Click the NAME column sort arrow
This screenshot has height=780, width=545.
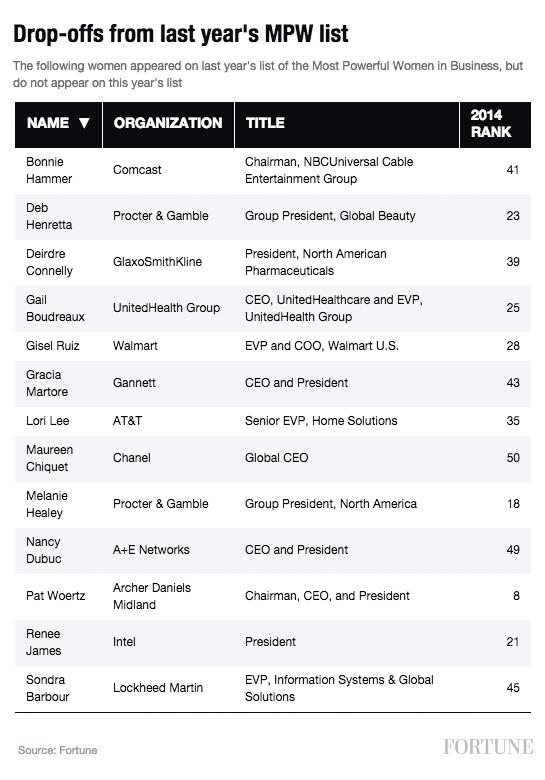[x=84, y=122]
